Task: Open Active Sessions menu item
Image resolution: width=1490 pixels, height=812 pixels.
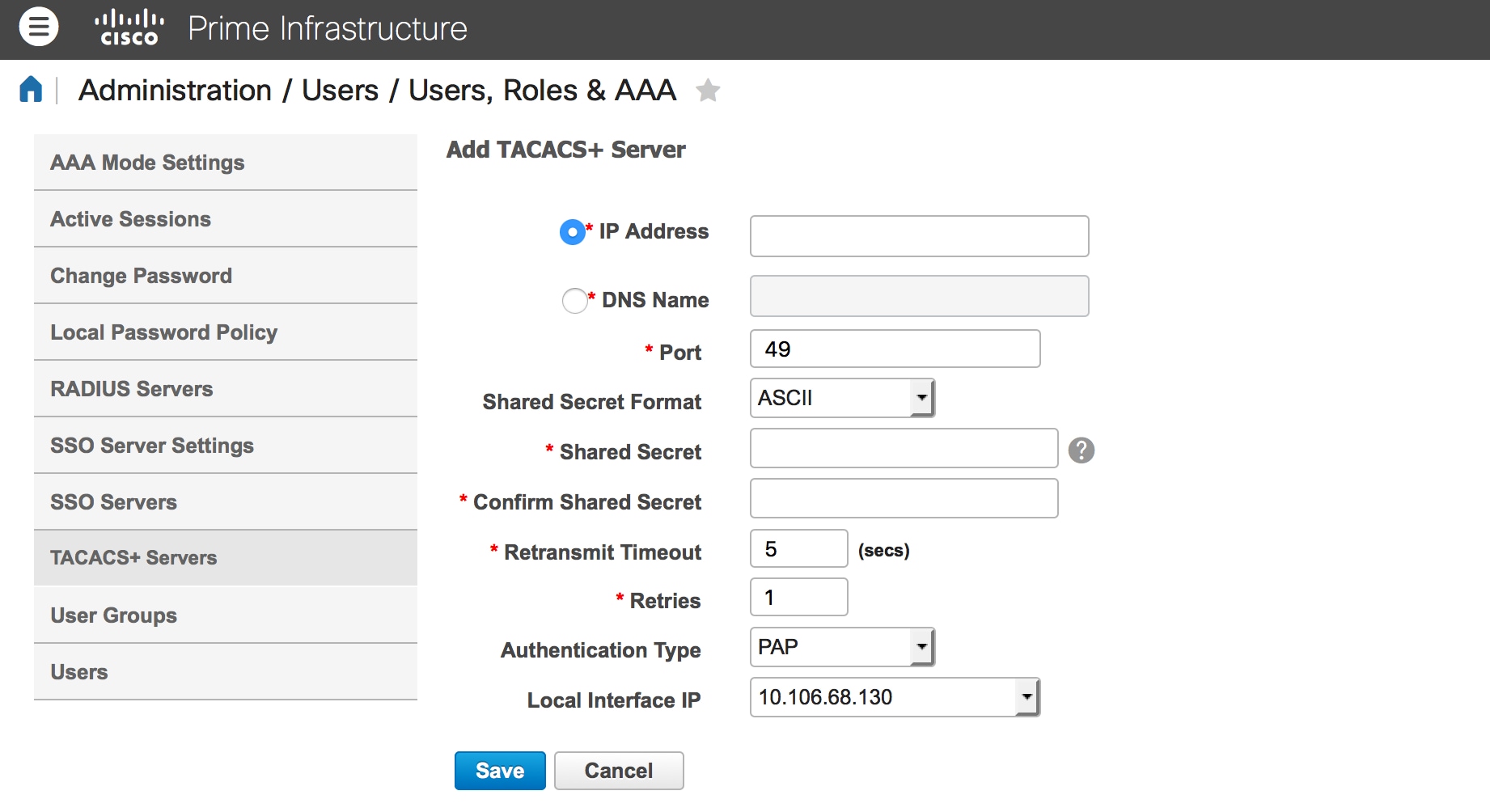Action: tap(226, 219)
